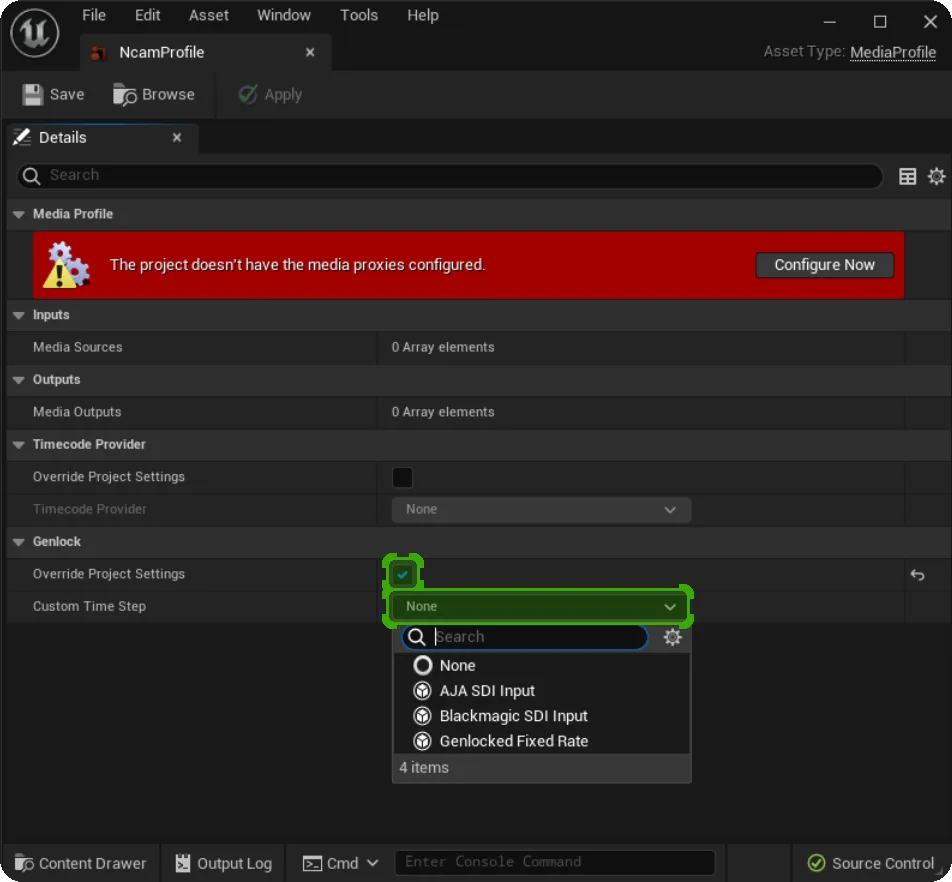Viewport: 952px width, 882px height.
Task: Open the Content Drawer
Action: click(81, 863)
